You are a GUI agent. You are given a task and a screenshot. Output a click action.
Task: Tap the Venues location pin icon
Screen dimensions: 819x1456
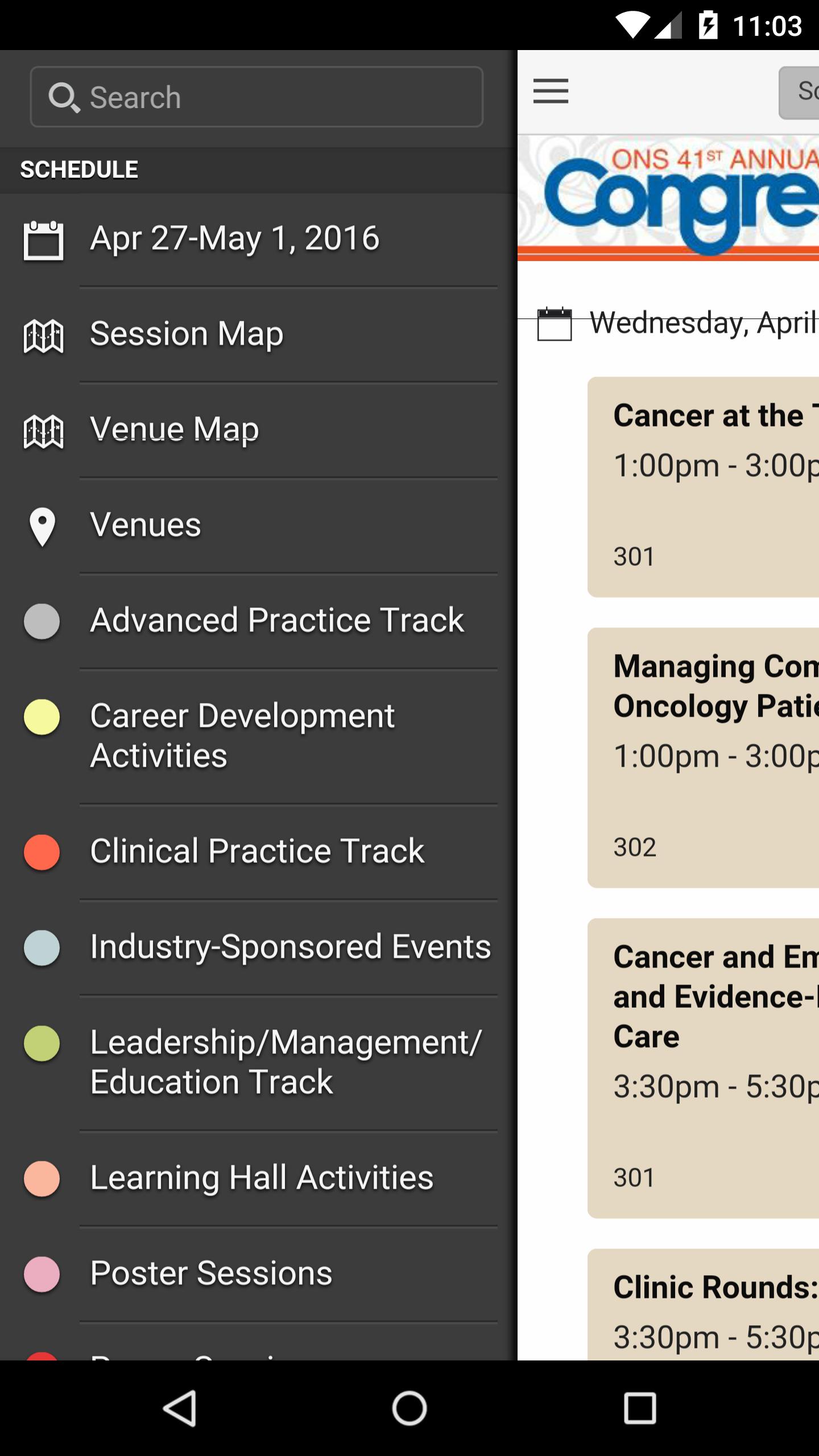click(43, 527)
